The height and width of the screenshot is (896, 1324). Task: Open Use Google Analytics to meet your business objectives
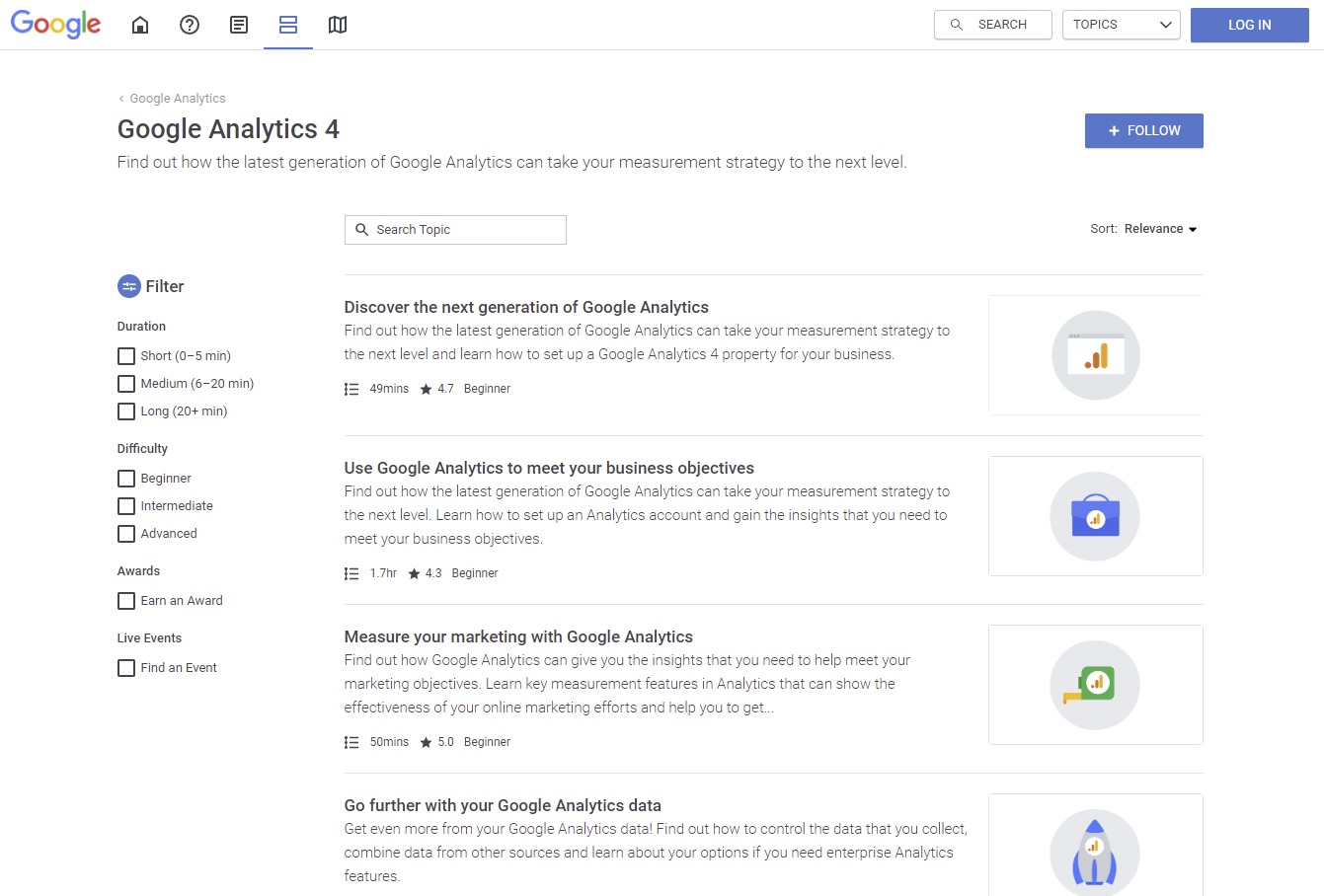pos(549,468)
